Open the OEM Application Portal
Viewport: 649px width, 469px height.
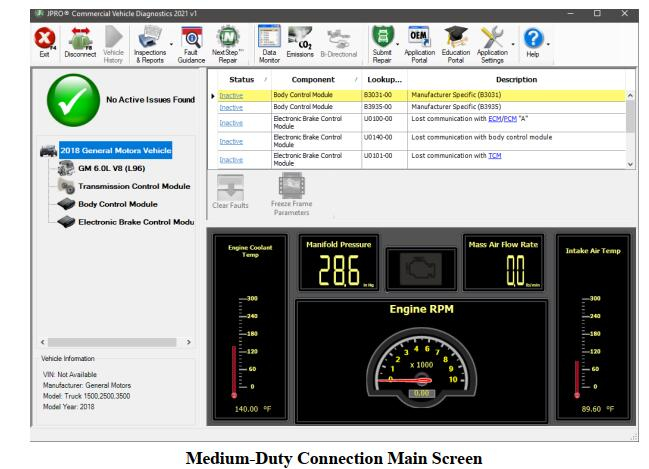pyautogui.click(x=419, y=44)
